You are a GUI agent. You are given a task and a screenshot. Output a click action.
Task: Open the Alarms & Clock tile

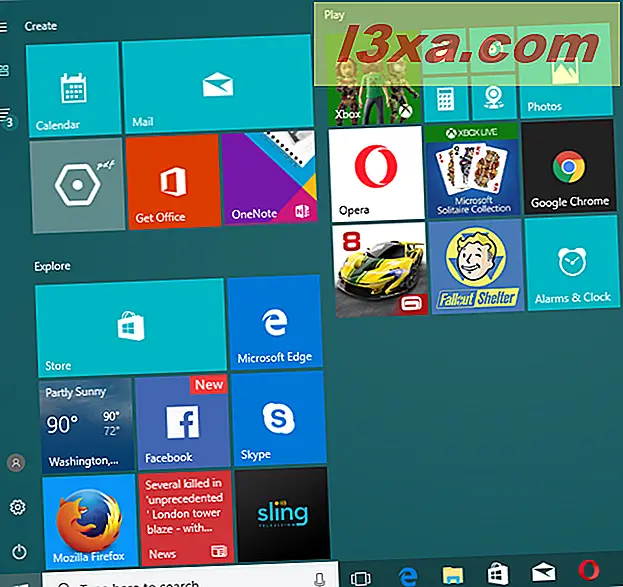coord(573,263)
